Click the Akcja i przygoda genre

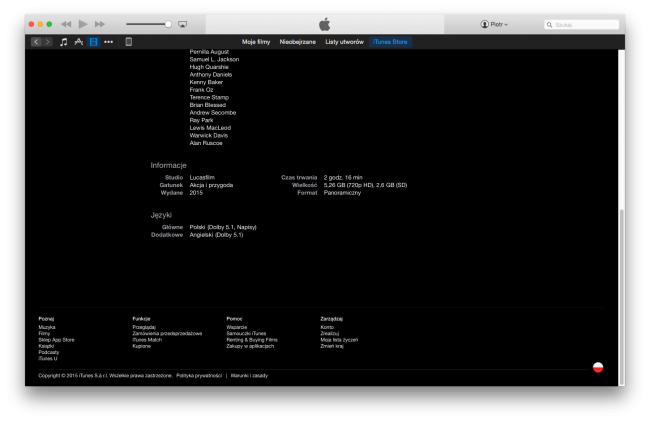click(x=211, y=185)
